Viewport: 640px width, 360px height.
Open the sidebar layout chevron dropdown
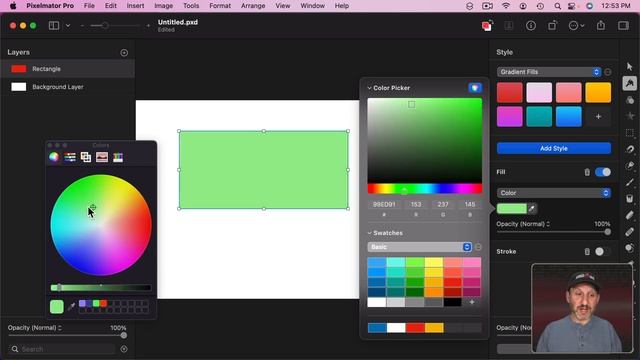pos(68,25)
